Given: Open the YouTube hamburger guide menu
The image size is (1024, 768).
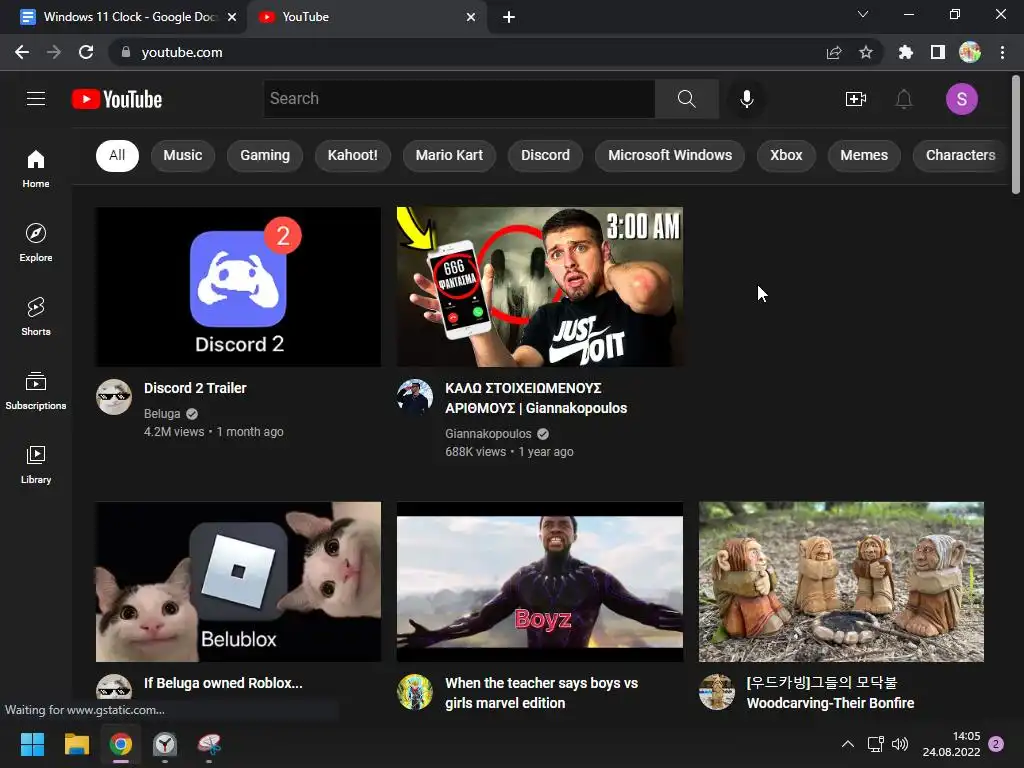Looking at the screenshot, I should click(36, 99).
